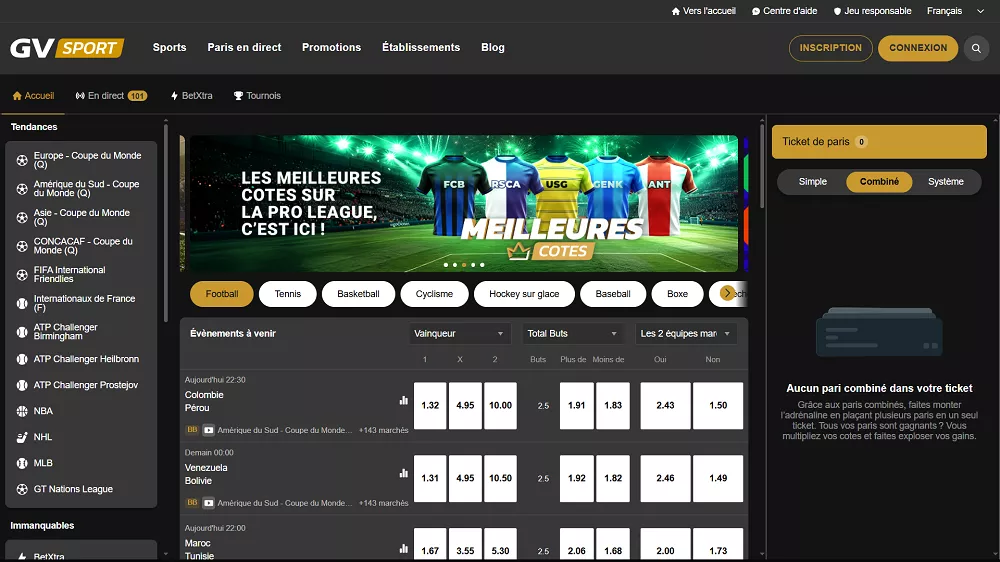Click the BB badge under Venezuela-Bolivie

(x=192, y=503)
